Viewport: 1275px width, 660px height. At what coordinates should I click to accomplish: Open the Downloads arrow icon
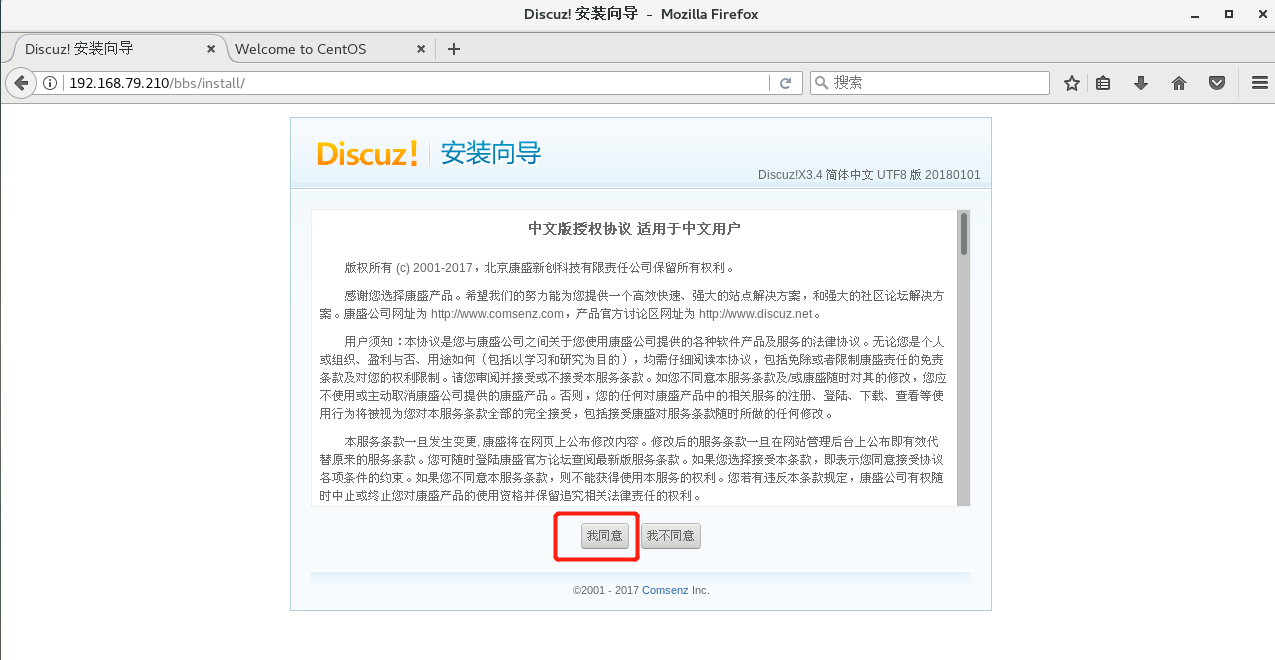(x=1141, y=83)
